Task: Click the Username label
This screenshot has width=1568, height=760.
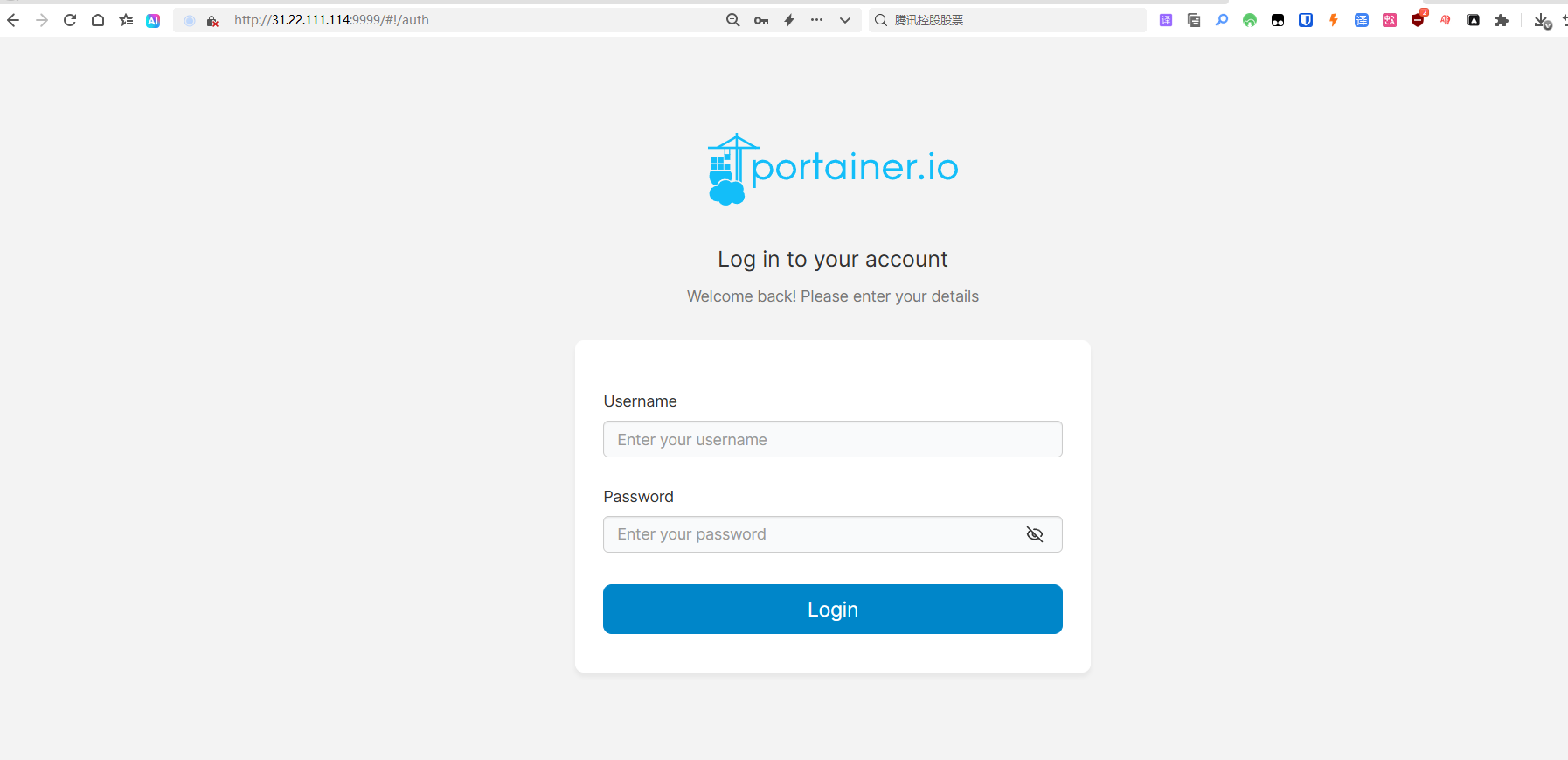Action: (x=640, y=401)
